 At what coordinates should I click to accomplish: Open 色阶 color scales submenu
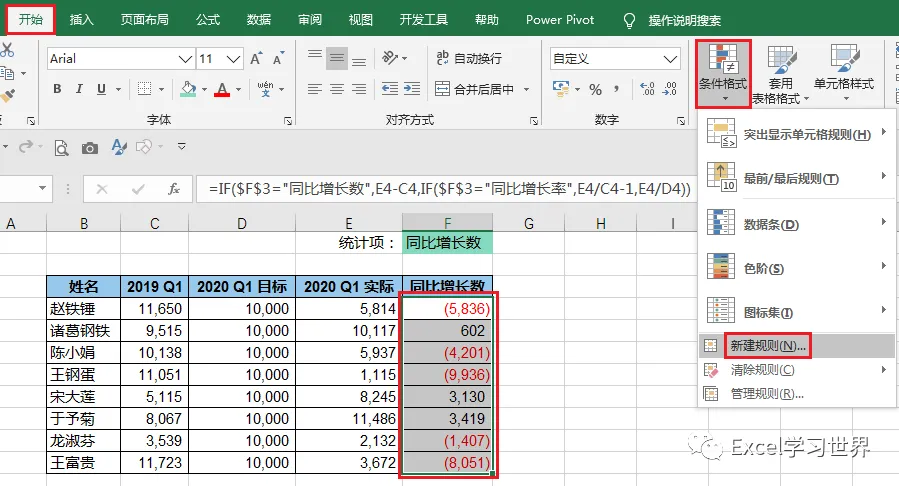(x=797, y=268)
